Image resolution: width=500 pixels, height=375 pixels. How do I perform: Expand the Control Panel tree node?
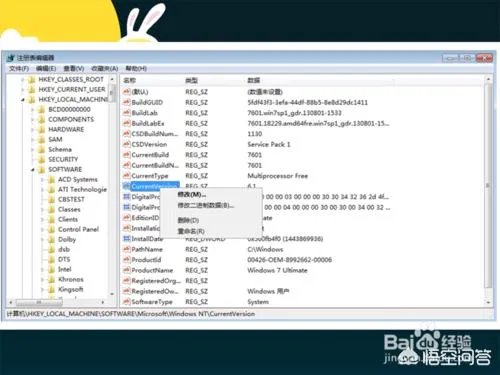pyautogui.click(x=43, y=230)
